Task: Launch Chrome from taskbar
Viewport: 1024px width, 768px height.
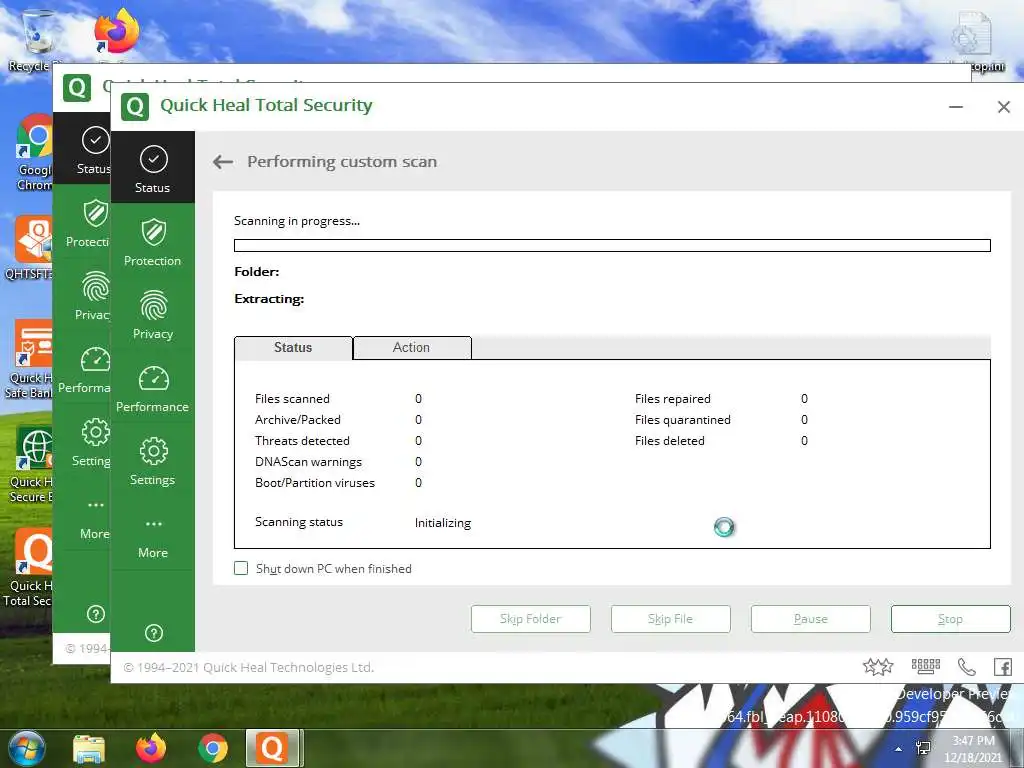Action: [213, 748]
